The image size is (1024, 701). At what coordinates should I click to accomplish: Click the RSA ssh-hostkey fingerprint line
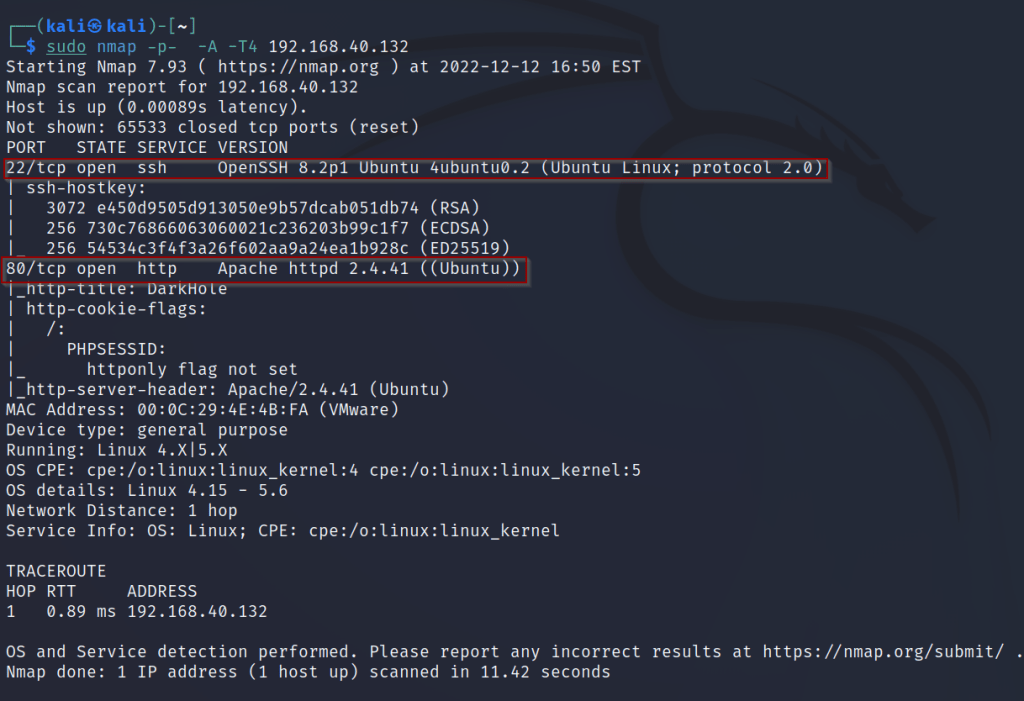pyautogui.click(x=239, y=208)
